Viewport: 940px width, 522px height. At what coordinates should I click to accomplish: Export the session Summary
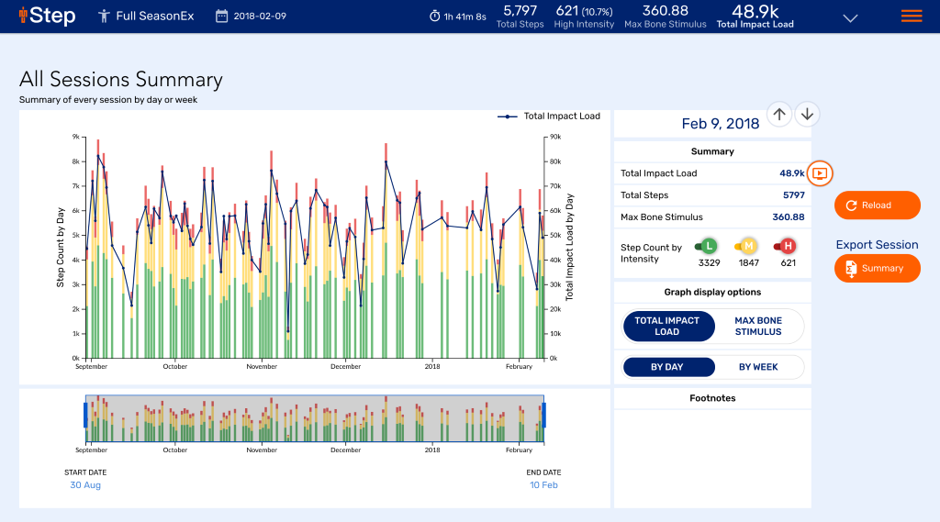[877, 268]
